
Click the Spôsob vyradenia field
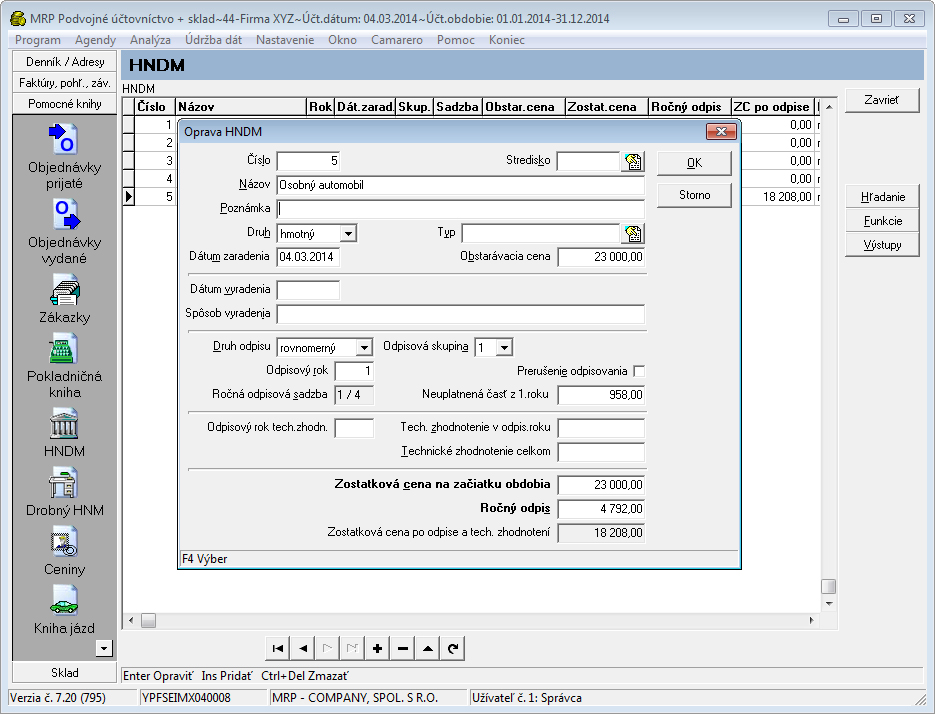[x=460, y=314]
